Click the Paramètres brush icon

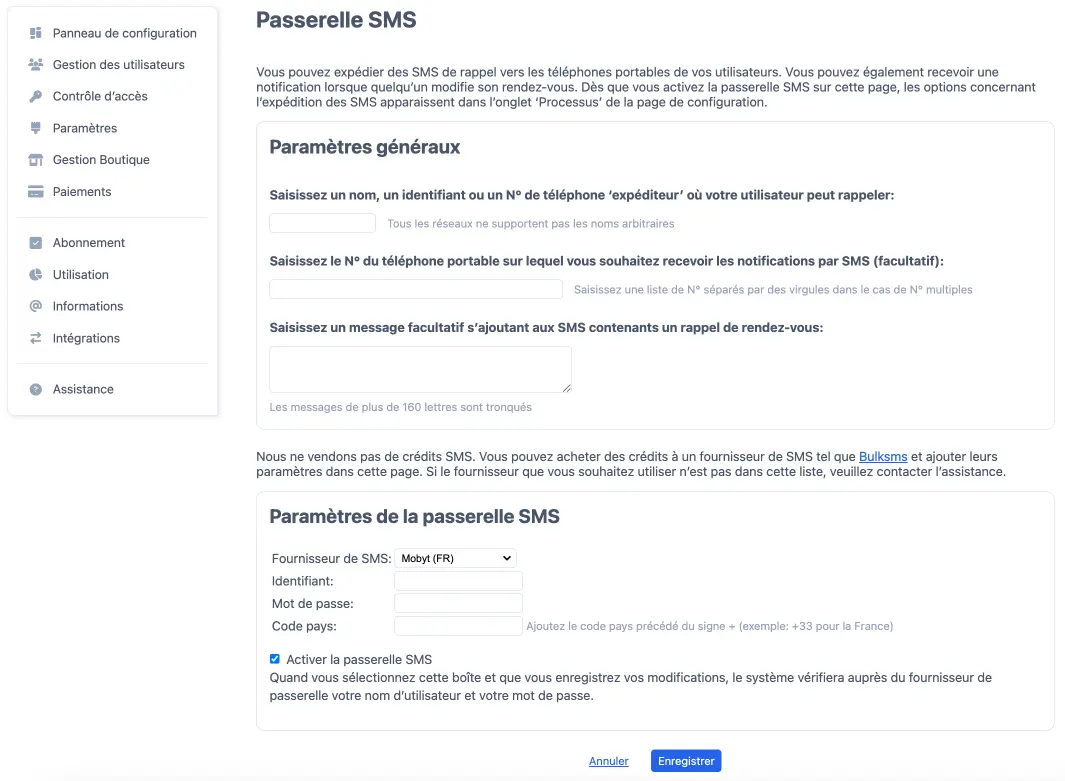[x=36, y=128]
